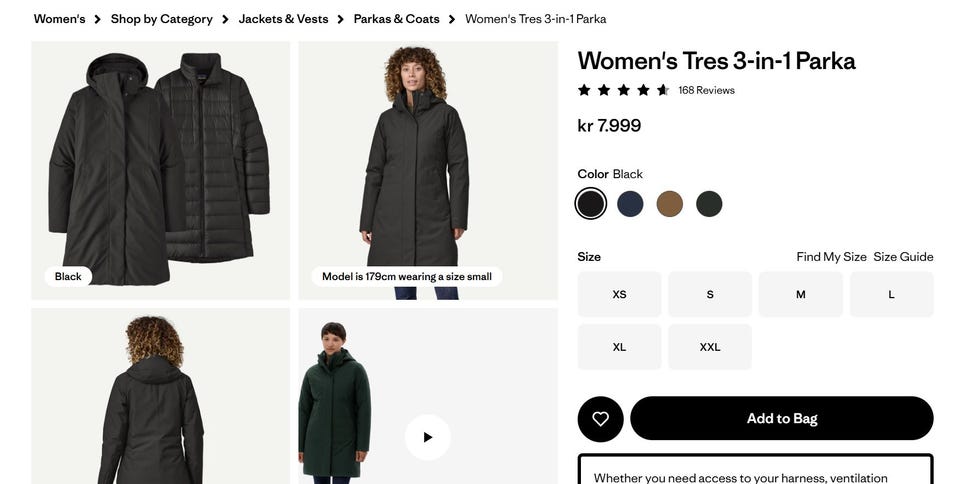The height and width of the screenshot is (484, 960).
Task: Select the dark green color swatch
Action: (709, 204)
